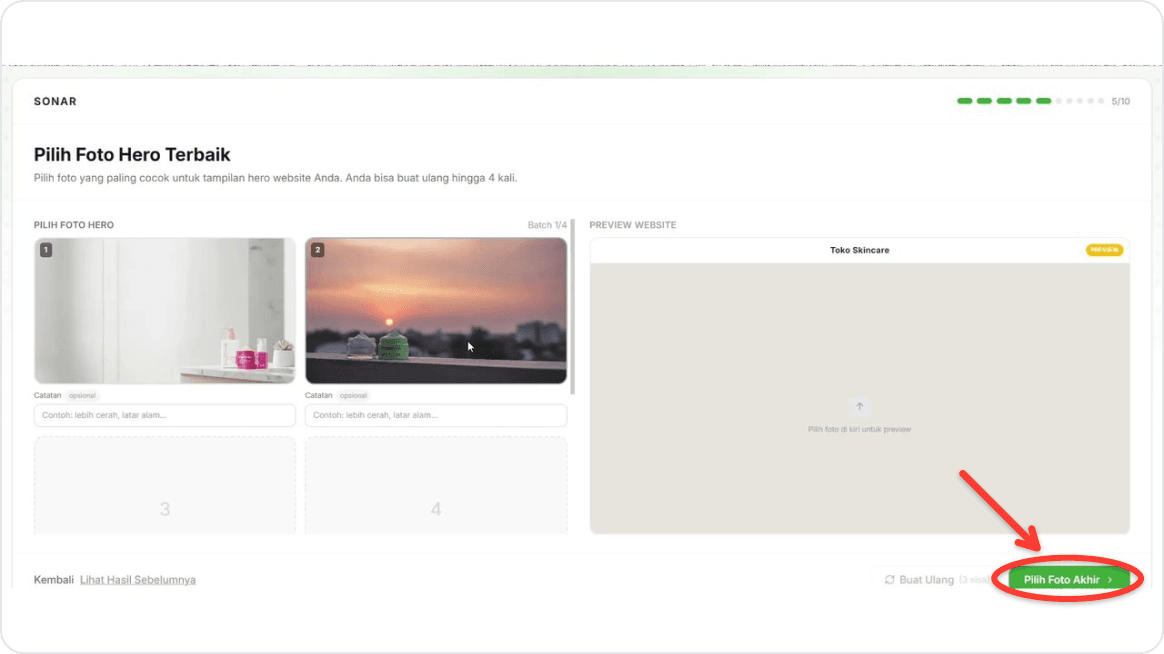Click the Pilih Foto Hero Terbaik heading
The image size is (1164, 654).
point(132,154)
